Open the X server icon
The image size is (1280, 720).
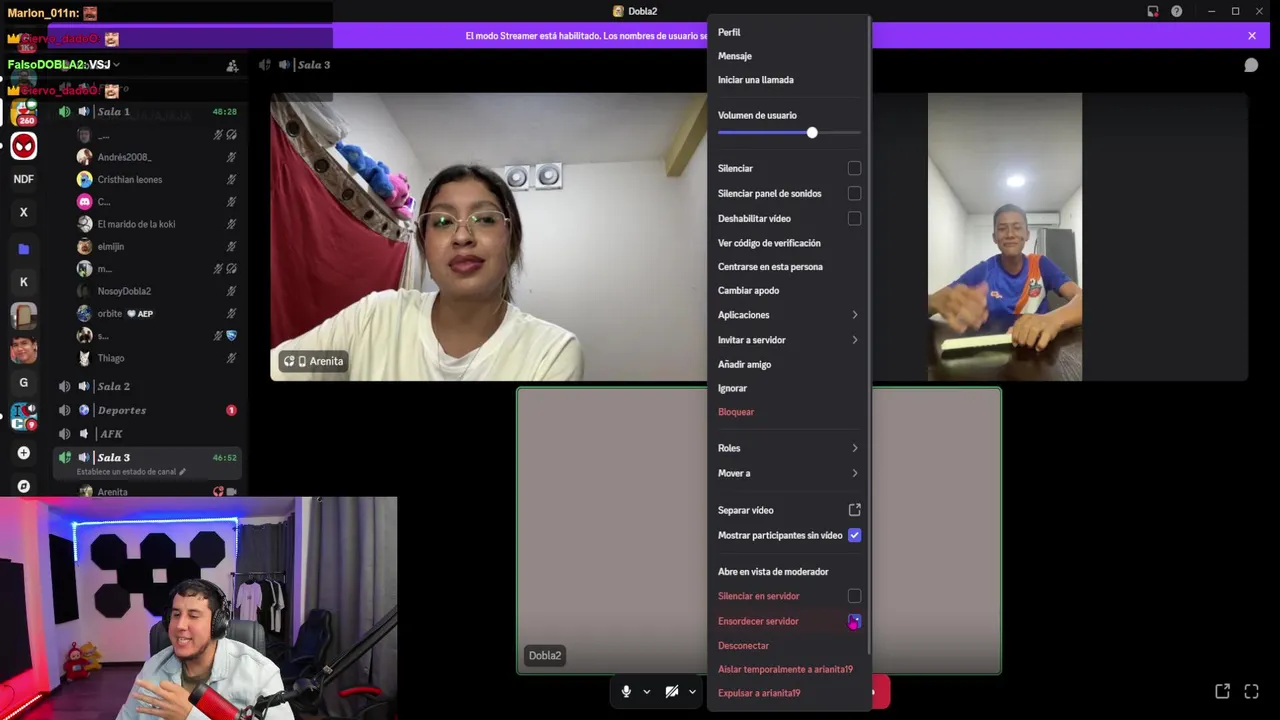(24, 213)
